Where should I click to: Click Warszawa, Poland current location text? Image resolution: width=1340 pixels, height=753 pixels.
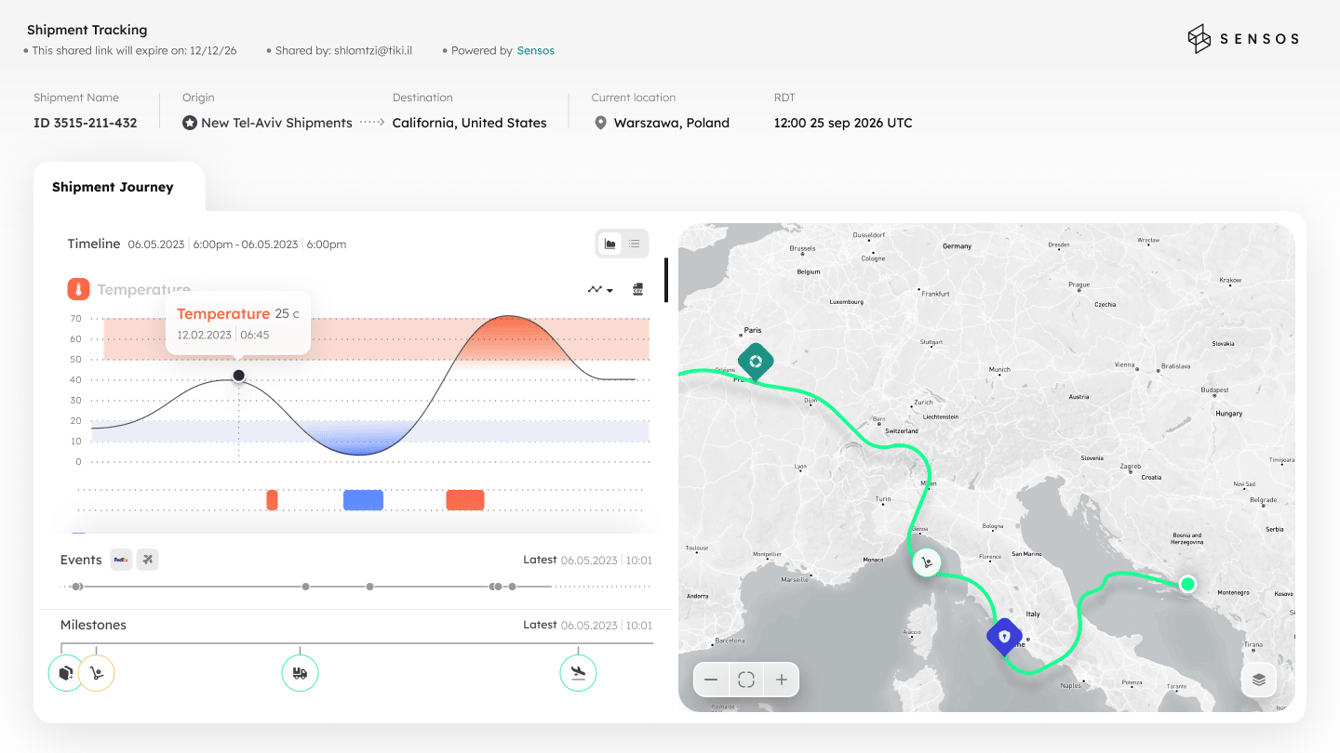(671, 123)
